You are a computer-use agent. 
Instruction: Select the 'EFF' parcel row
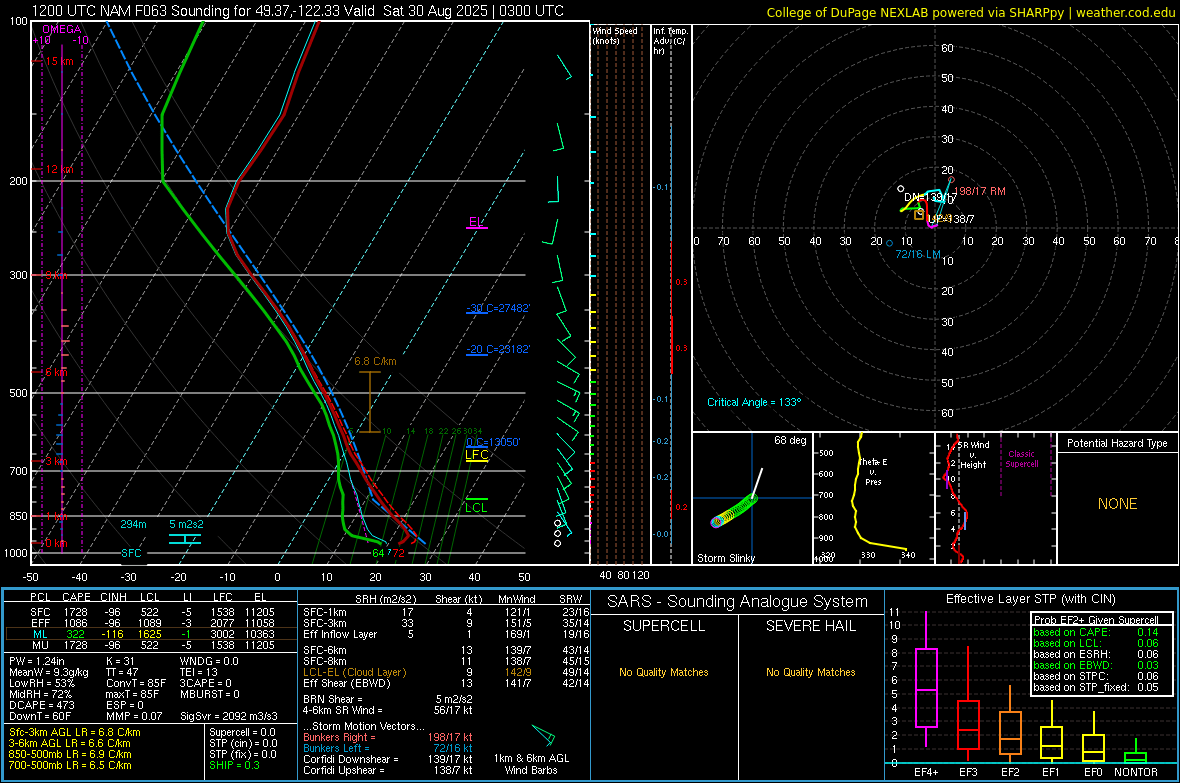[152, 623]
